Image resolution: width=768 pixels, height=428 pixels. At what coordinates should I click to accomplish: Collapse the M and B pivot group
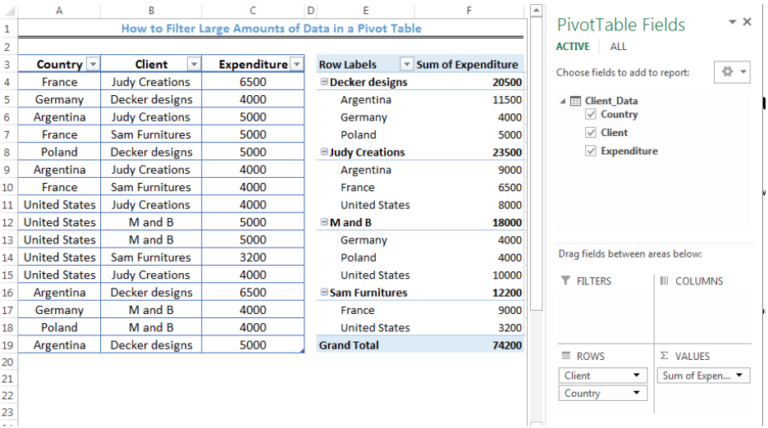(324, 222)
